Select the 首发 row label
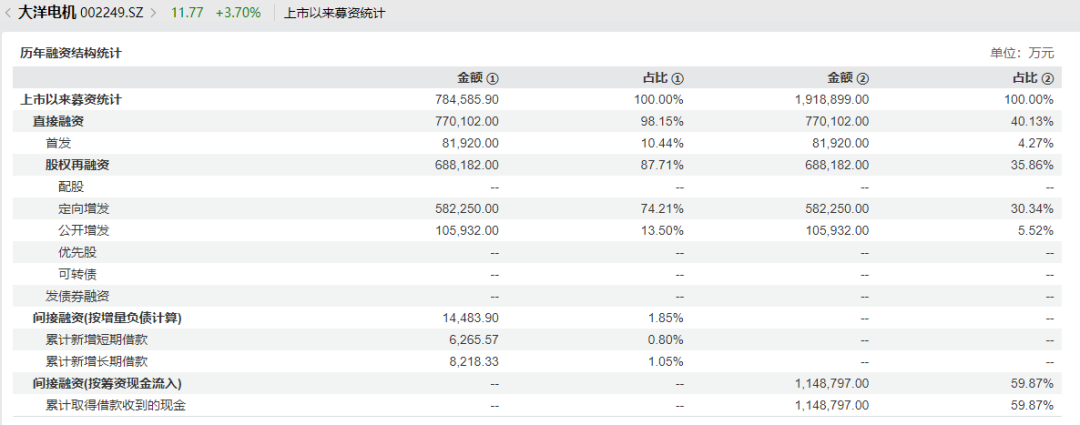This screenshot has height=425, width=1080. [58, 143]
